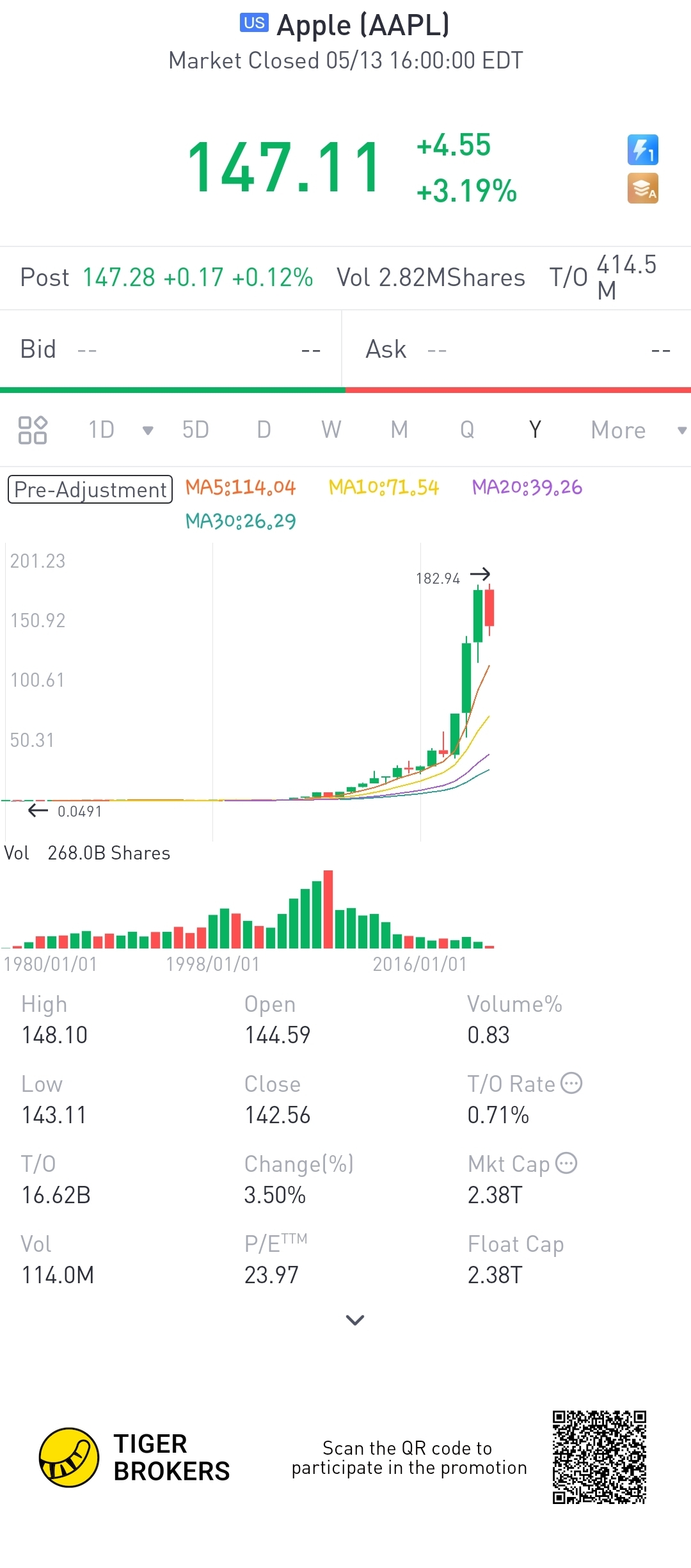Image resolution: width=691 pixels, height=1568 pixels.
Task: Tap the Ask row
Action: pos(517,349)
